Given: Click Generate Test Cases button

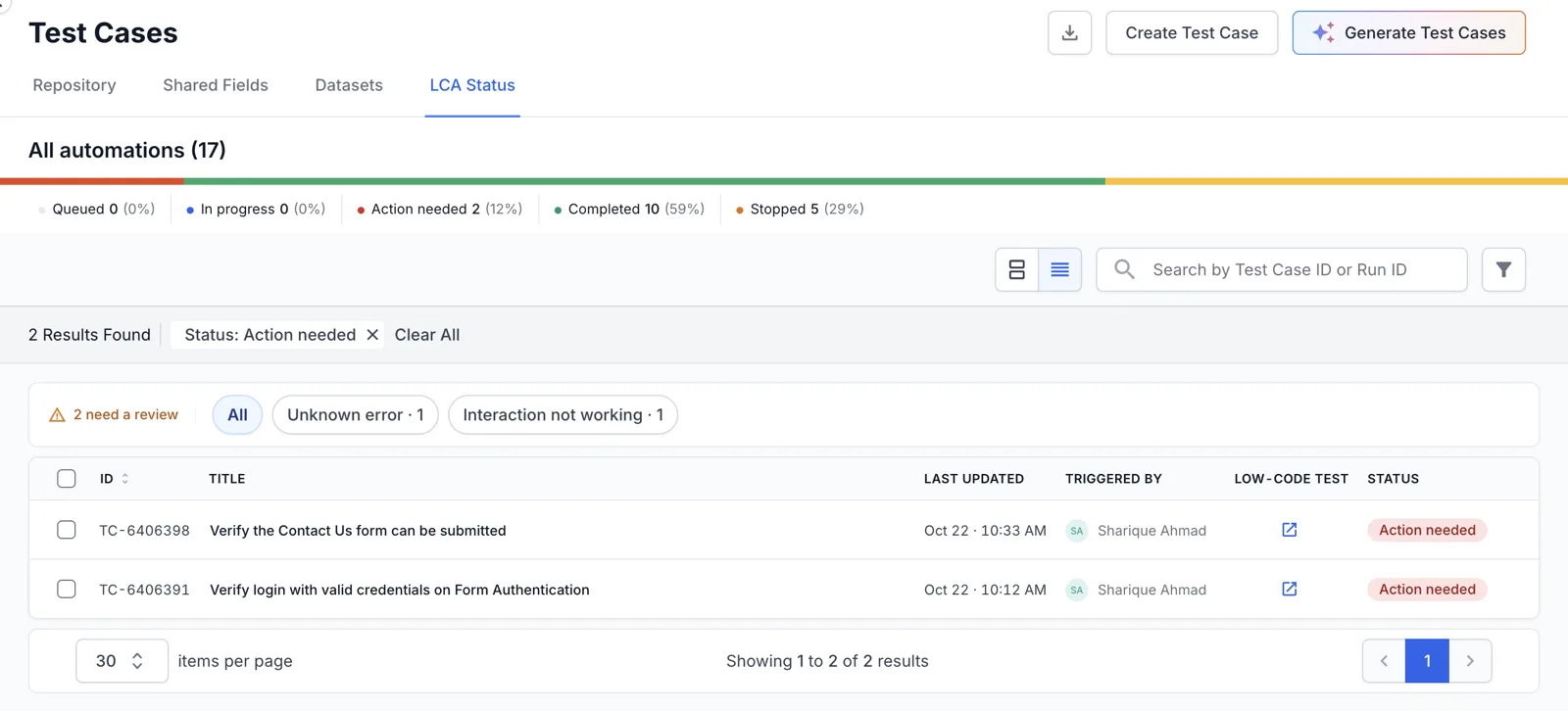Looking at the screenshot, I should tap(1408, 33).
